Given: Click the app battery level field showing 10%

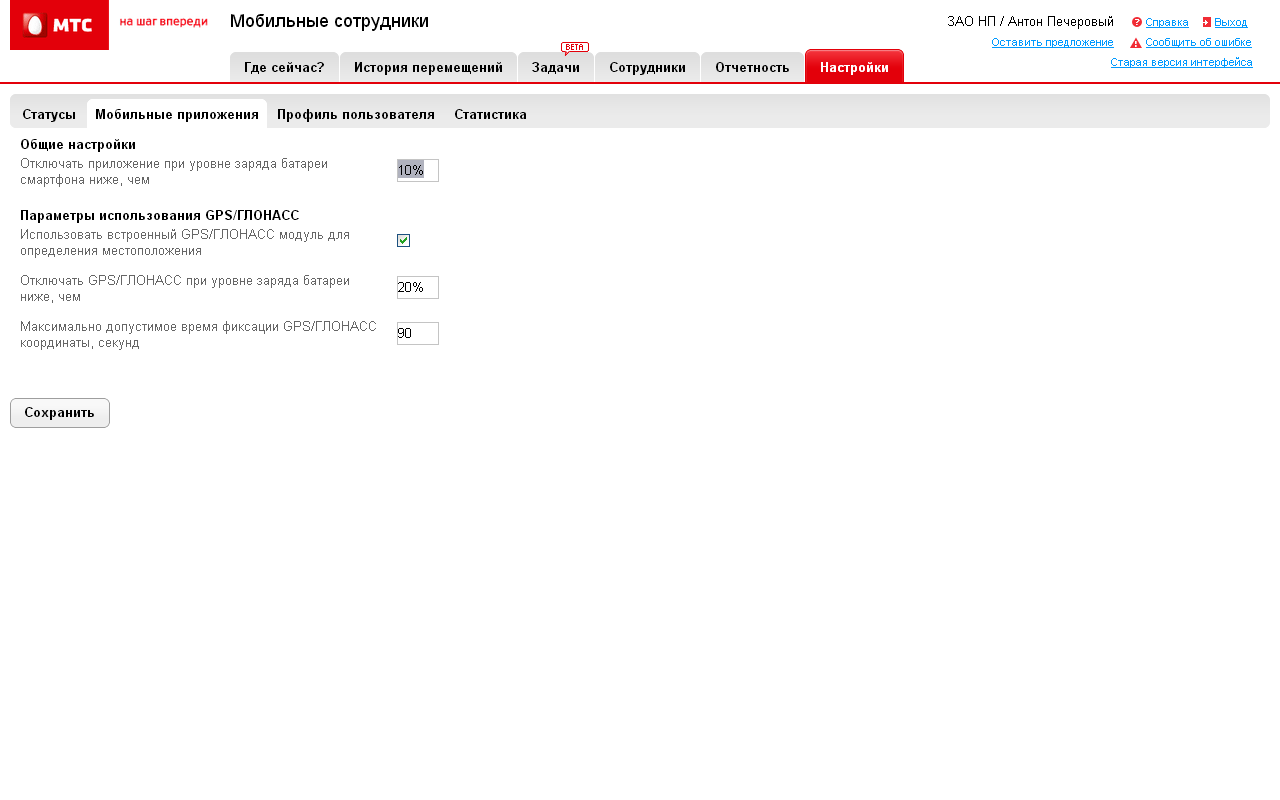Looking at the screenshot, I should [418, 170].
